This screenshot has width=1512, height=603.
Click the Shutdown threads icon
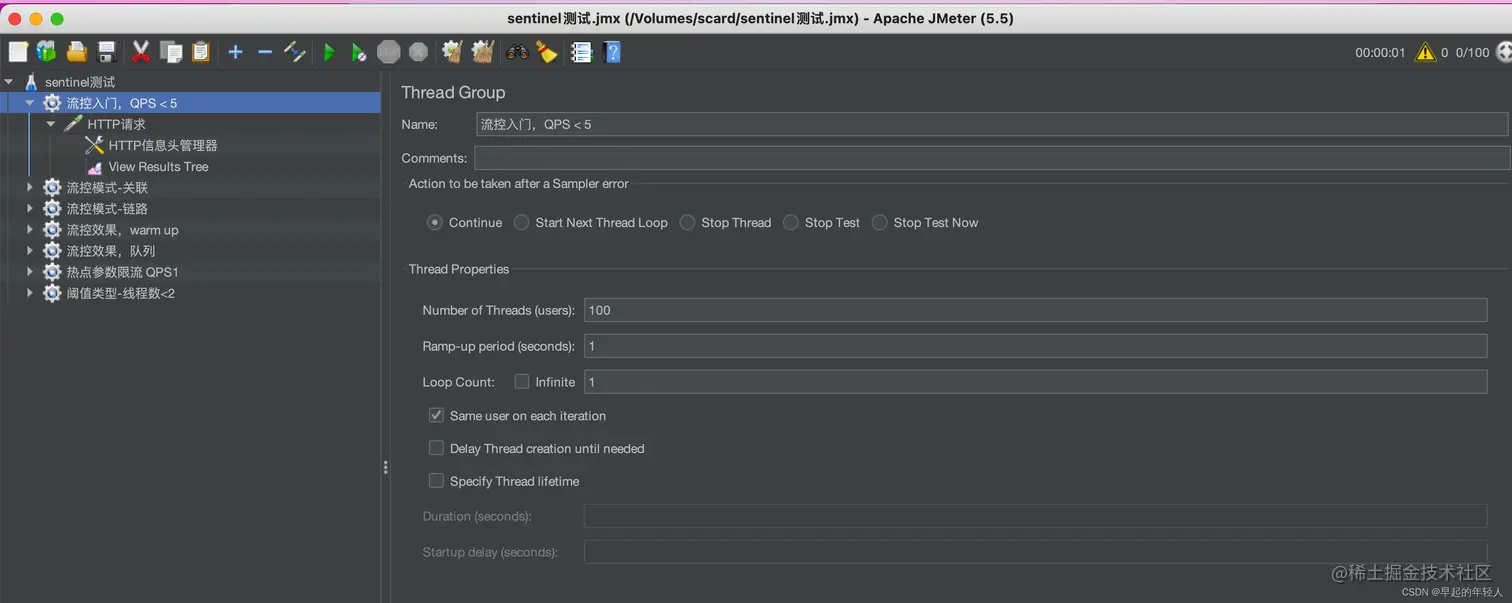tap(418, 52)
